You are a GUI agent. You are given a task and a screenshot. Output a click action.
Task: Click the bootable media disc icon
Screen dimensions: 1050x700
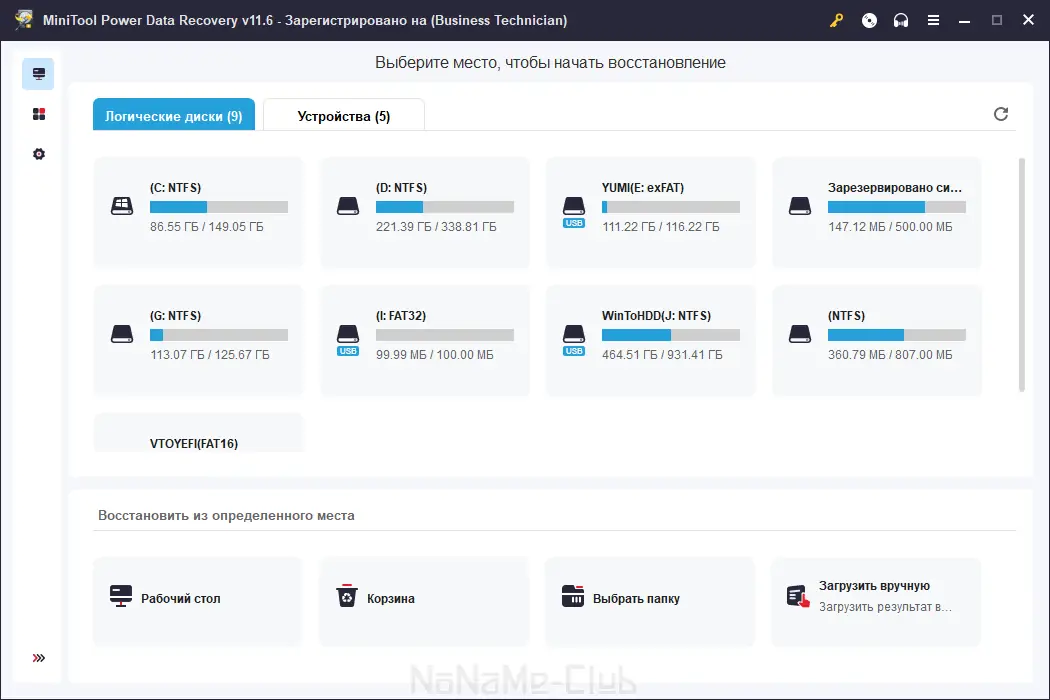pos(869,20)
